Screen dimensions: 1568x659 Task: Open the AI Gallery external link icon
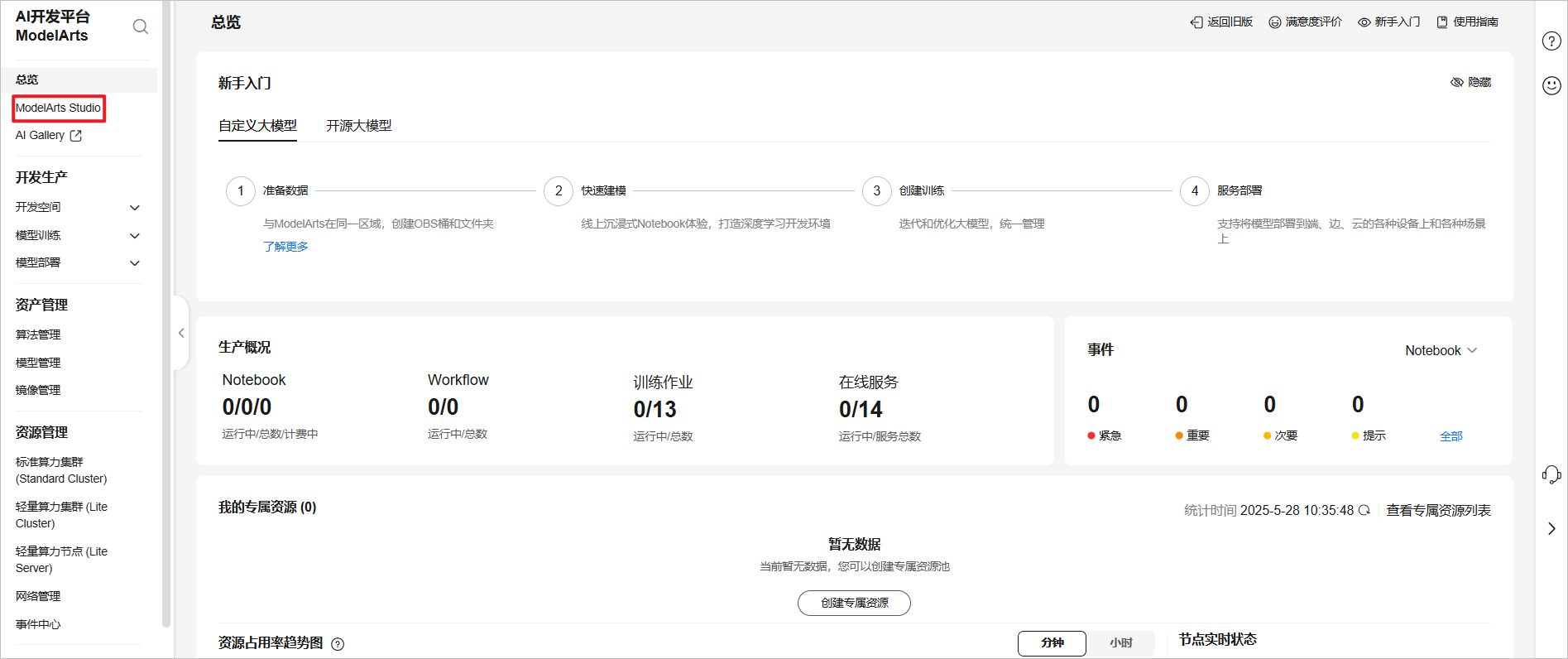[76, 136]
